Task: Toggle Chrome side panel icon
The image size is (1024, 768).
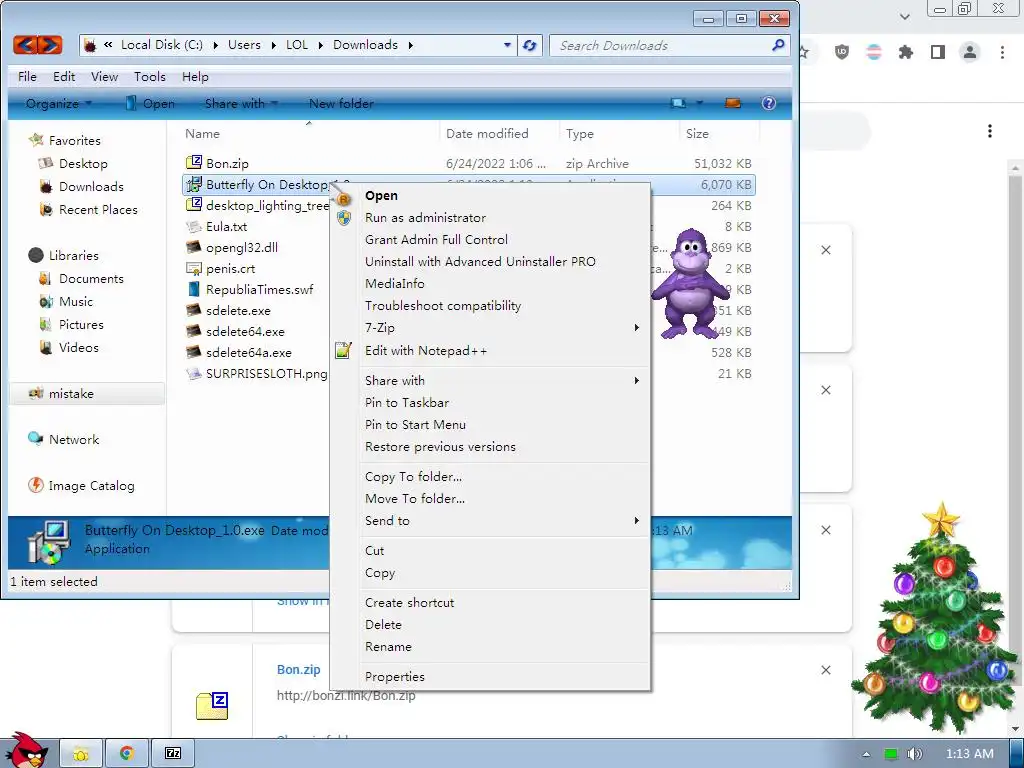Action: click(938, 52)
